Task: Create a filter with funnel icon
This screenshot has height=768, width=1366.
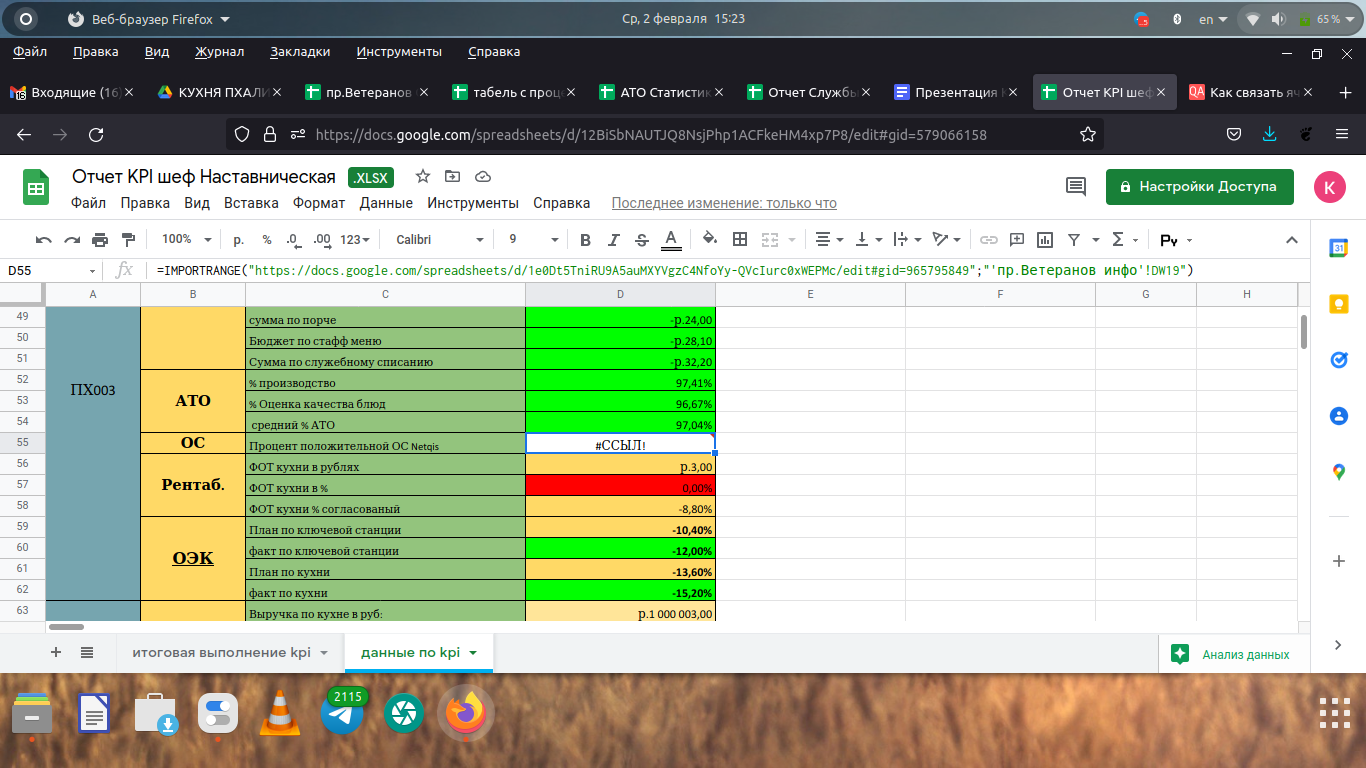Action: tap(1074, 240)
